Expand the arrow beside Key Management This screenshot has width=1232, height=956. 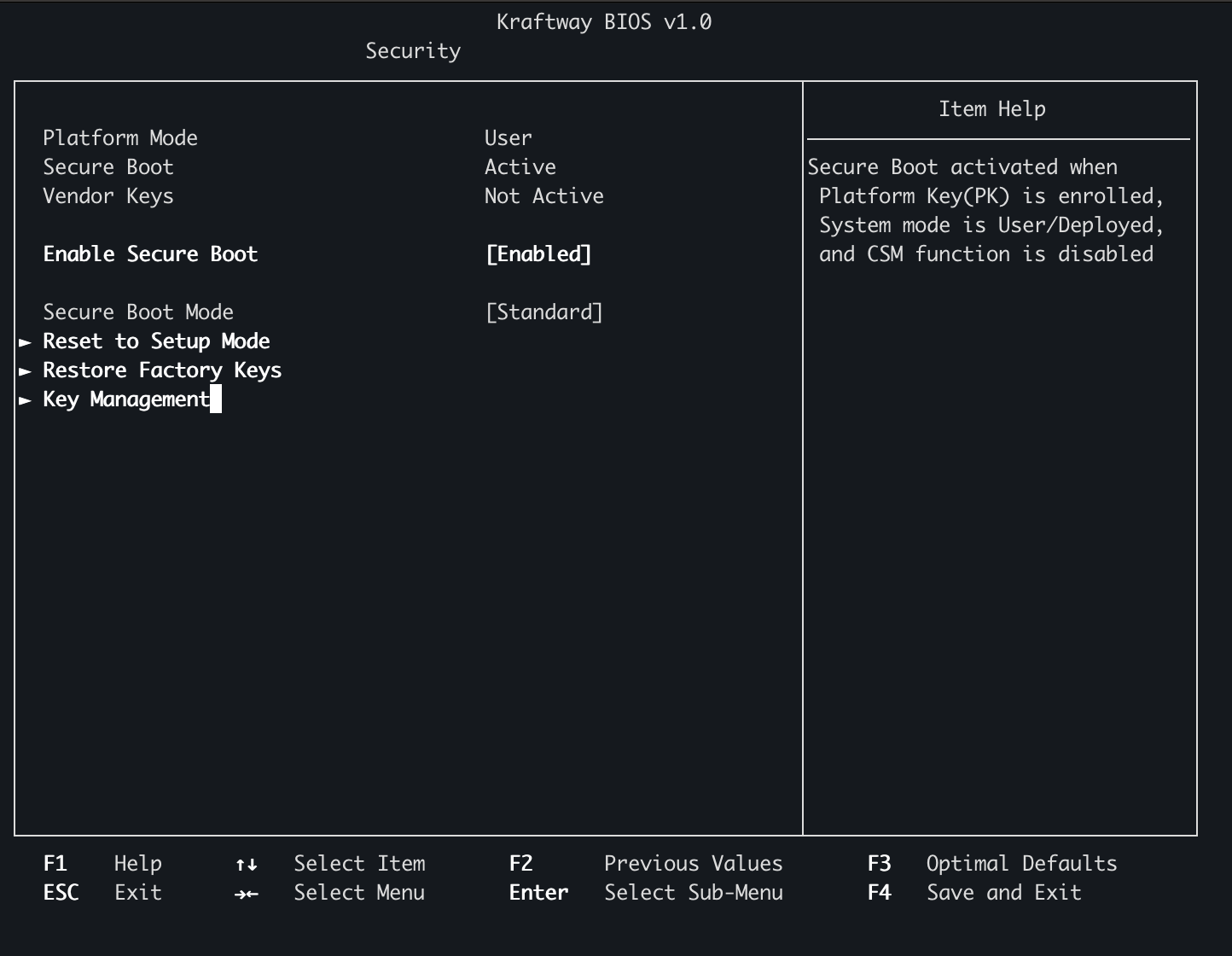[x=26, y=400]
